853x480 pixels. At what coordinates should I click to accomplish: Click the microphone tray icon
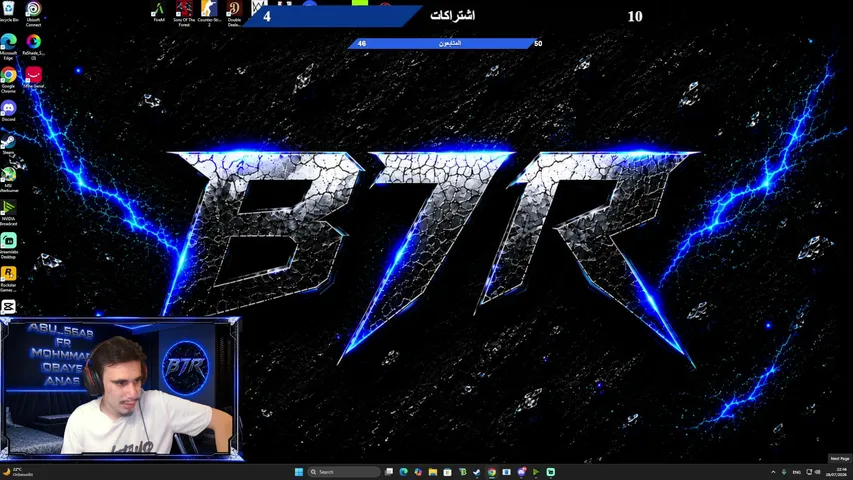click(x=784, y=472)
